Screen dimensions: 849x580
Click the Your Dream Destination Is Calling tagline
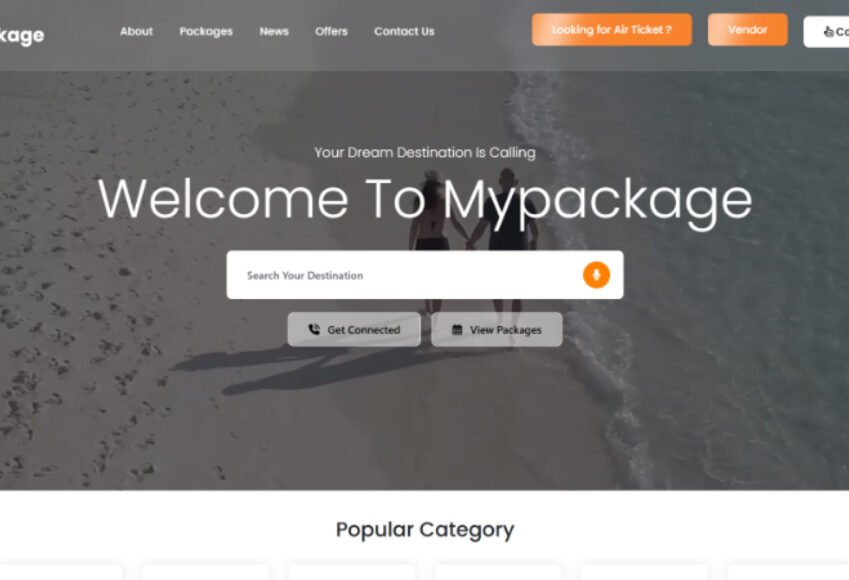(425, 153)
